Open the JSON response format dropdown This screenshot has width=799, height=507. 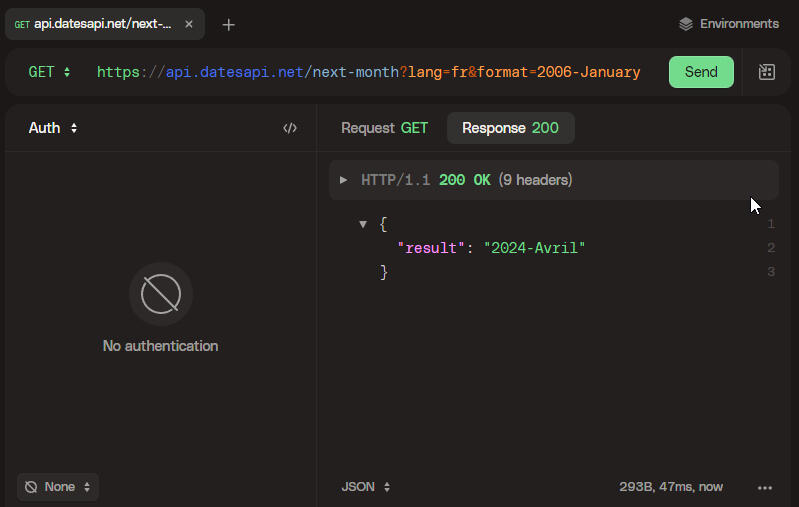click(366, 487)
